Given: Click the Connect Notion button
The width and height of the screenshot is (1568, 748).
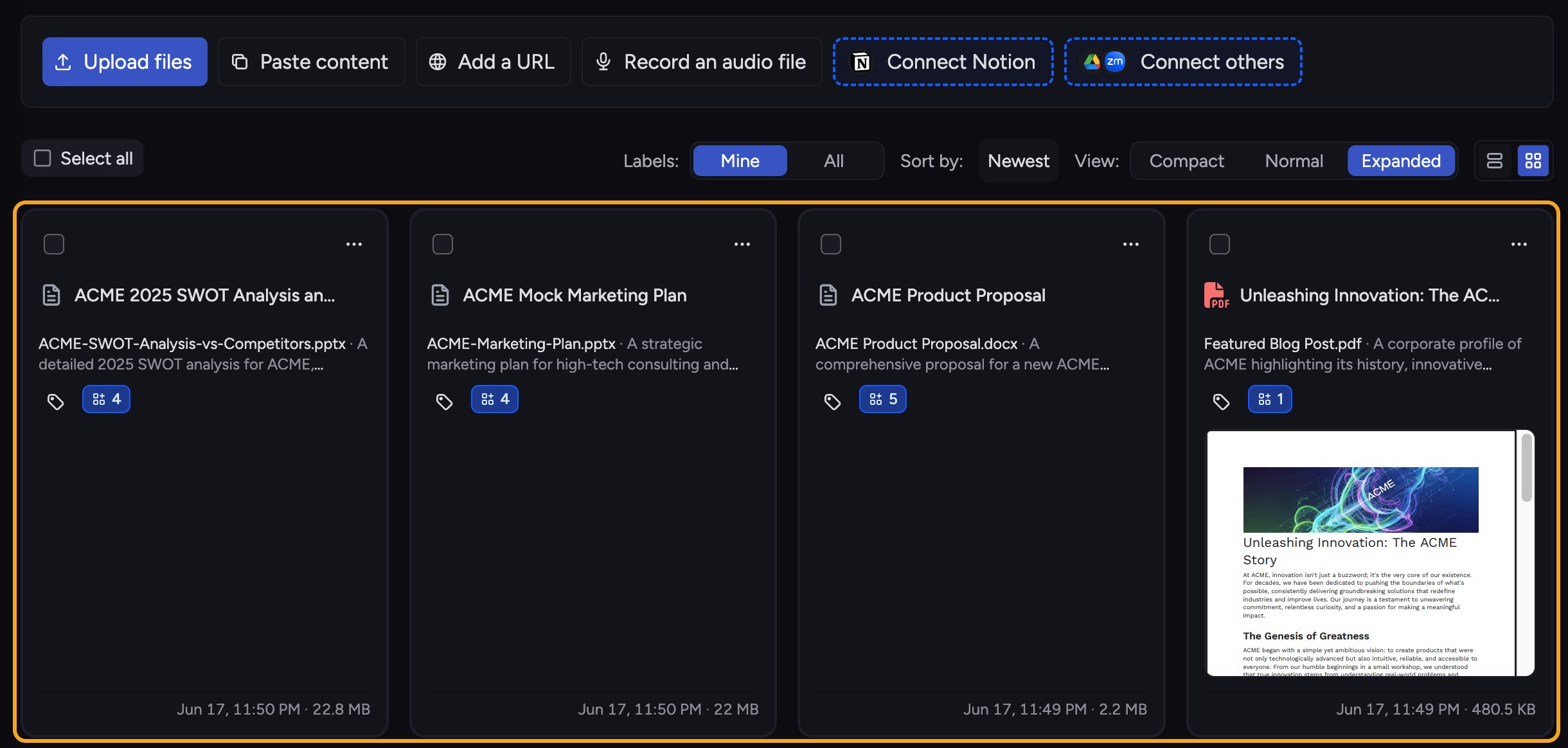Looking at the screenshot, I should tap(943, 62).
